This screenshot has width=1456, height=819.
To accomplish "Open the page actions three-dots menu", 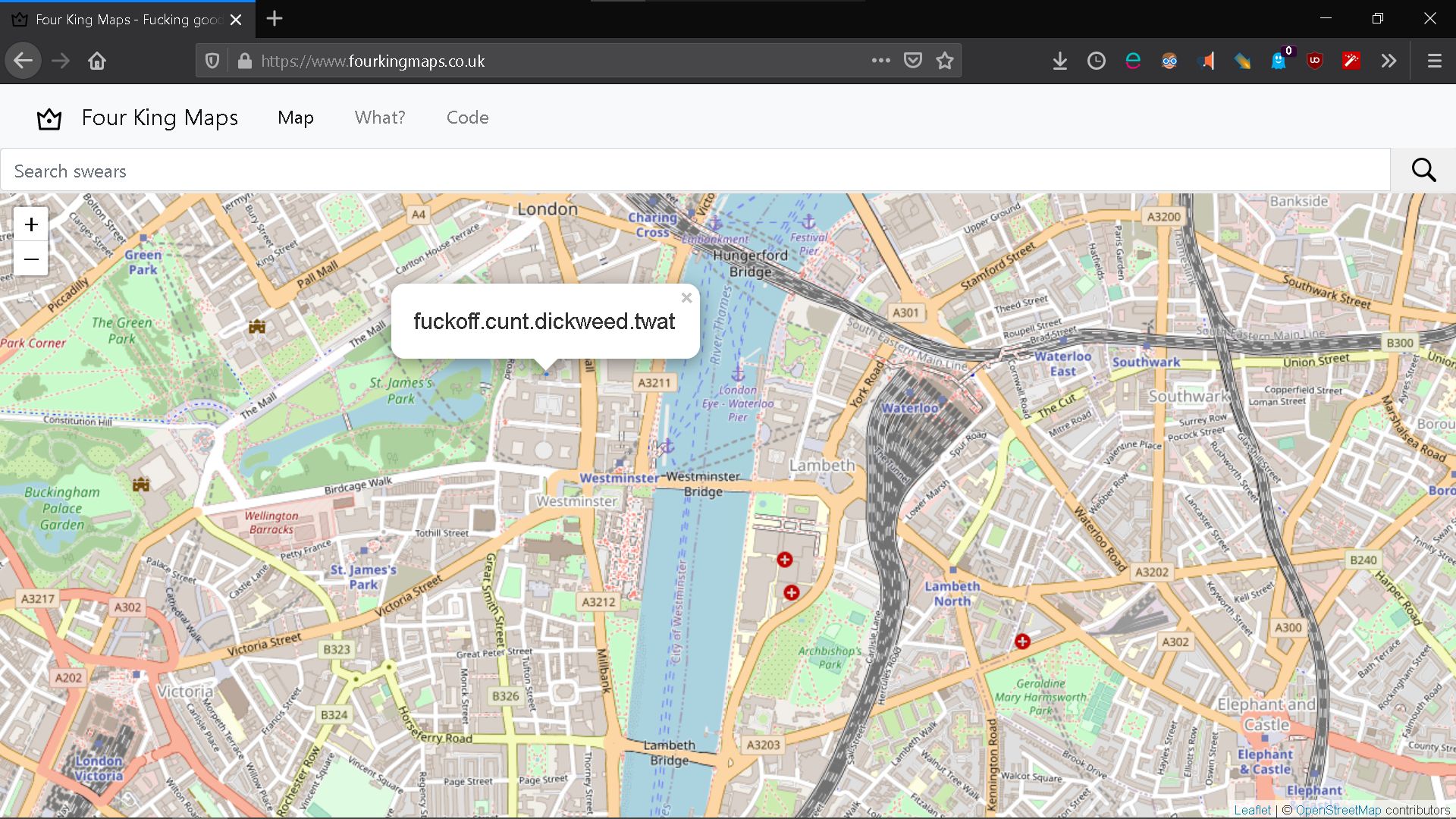I will point(880,61).
